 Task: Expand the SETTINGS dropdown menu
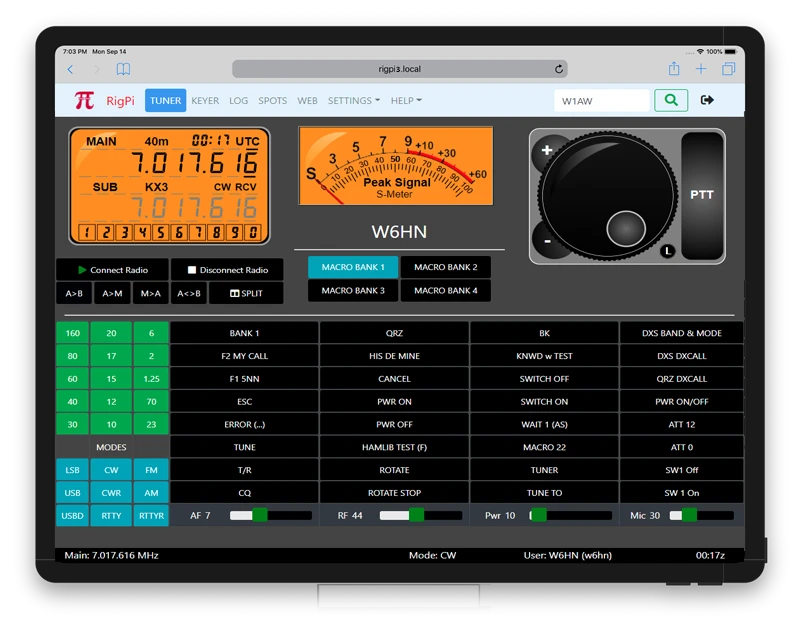click(x=353, y=101)
